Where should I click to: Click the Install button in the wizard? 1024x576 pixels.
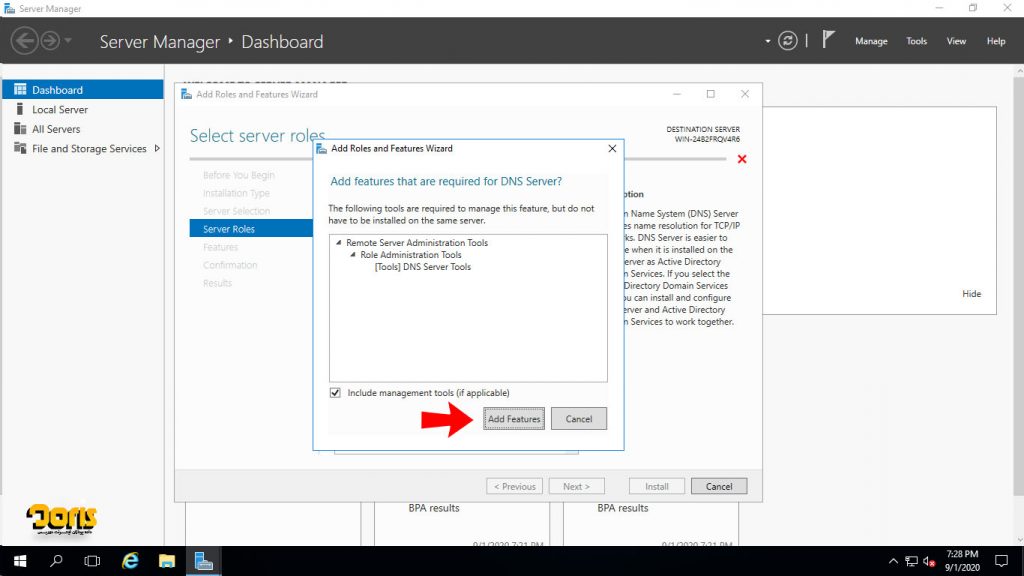click(657, 487)
